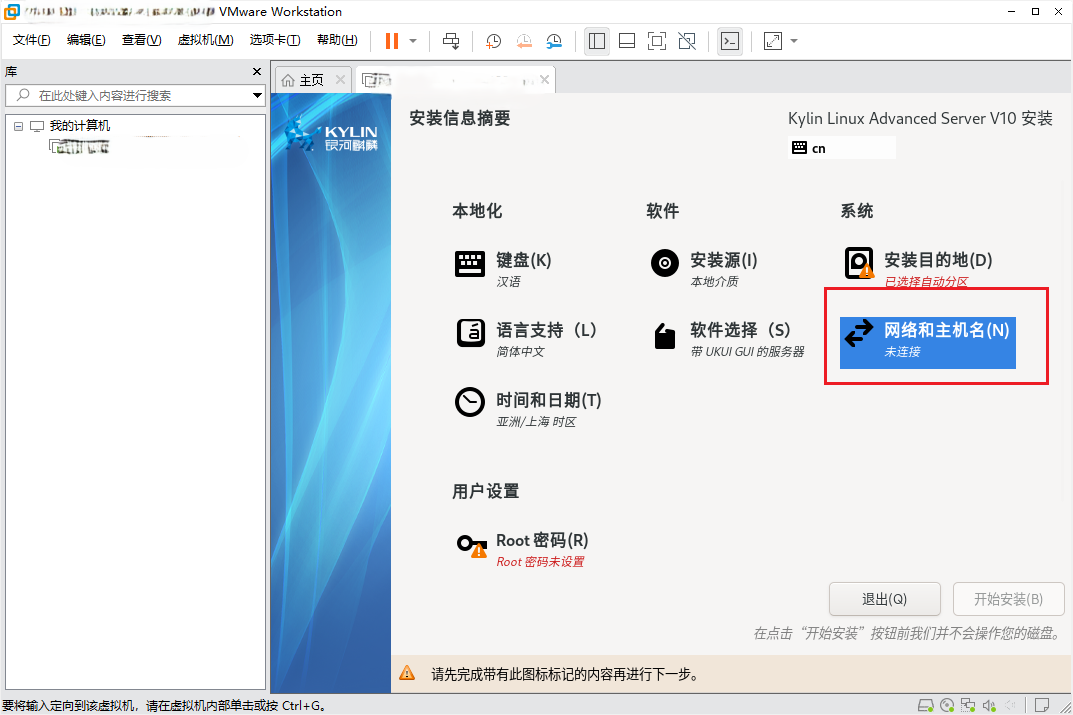Click the sound card status icon

click(x=990, y=705)
